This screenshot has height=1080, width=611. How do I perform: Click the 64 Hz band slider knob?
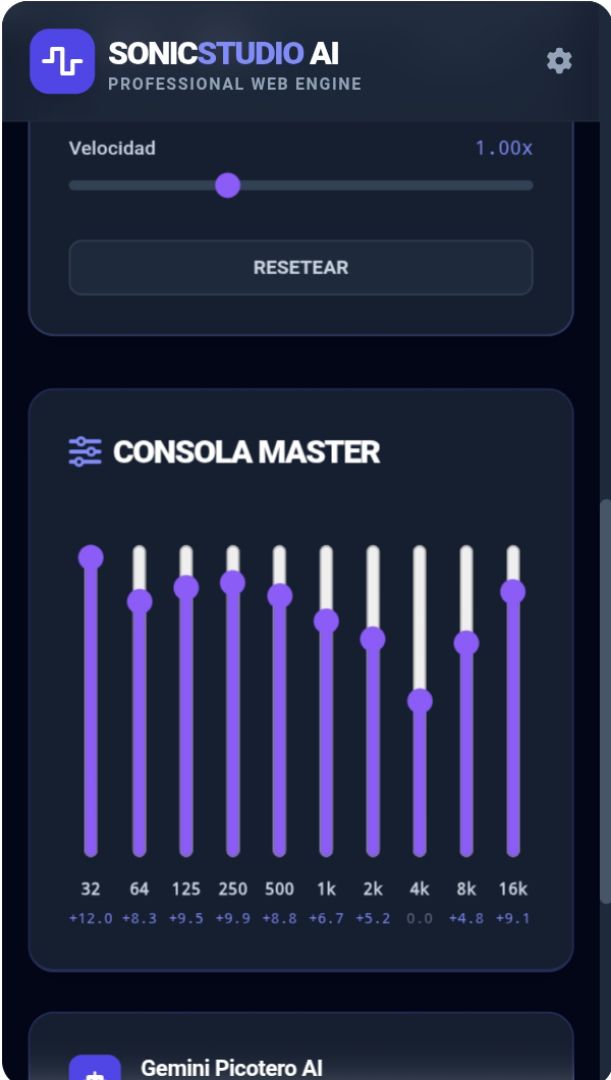(x=140, y=601)
